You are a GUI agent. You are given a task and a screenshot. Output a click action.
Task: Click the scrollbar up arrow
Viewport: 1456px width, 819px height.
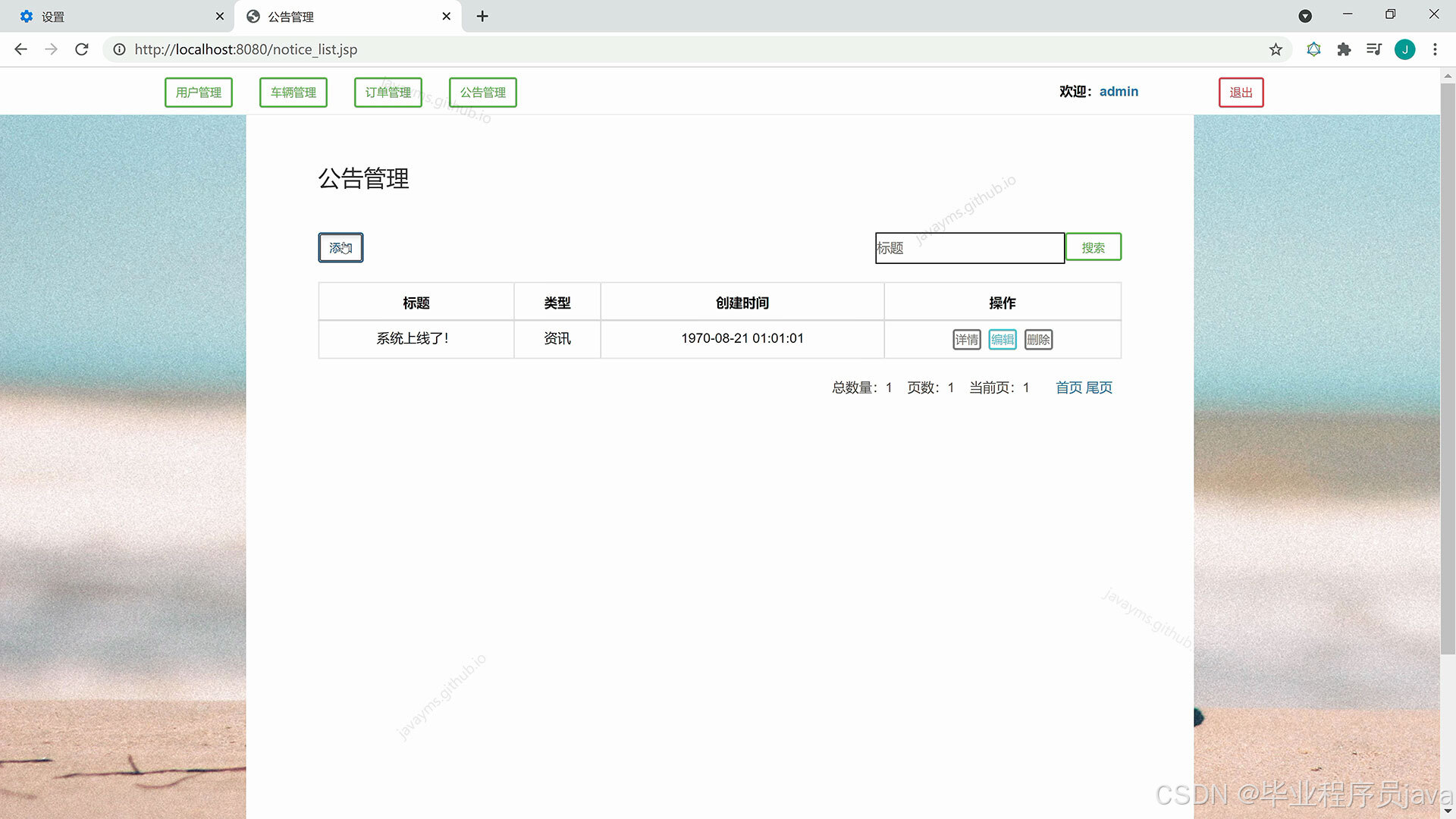(1448, 75)
